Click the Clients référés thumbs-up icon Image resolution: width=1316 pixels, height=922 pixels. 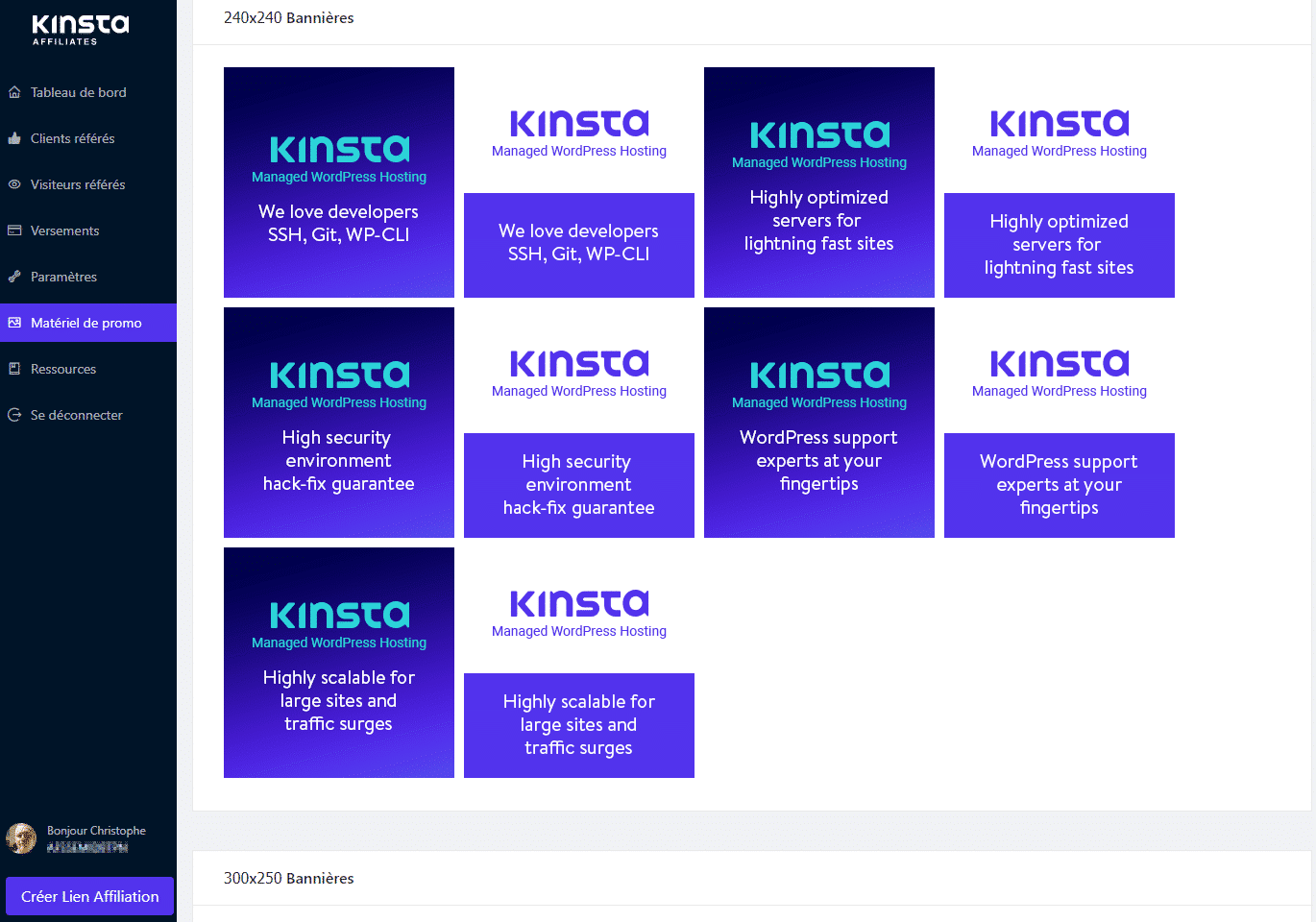tap(13, 138)
